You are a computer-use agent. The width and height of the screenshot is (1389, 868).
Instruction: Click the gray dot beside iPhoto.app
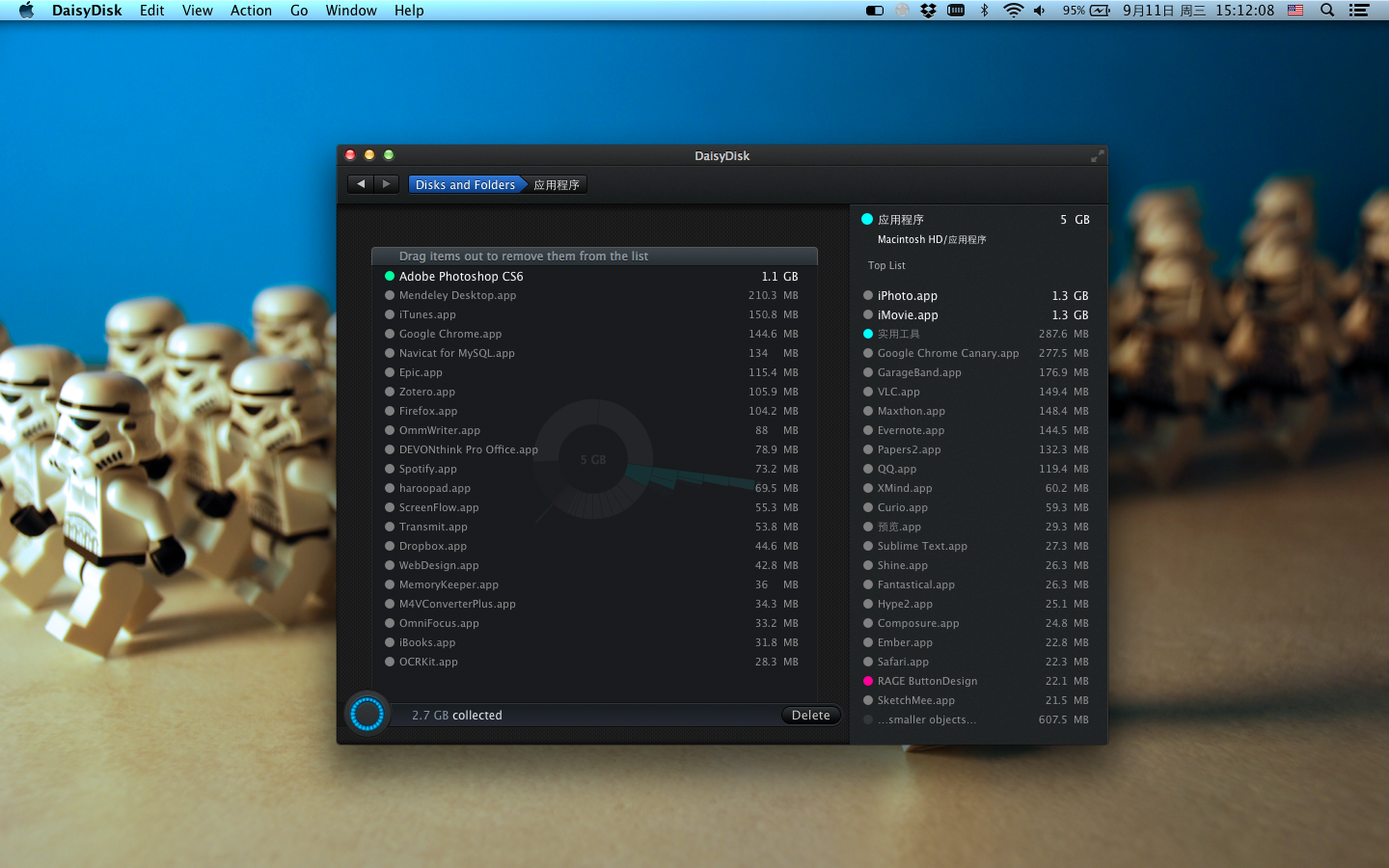pos(868,295)
